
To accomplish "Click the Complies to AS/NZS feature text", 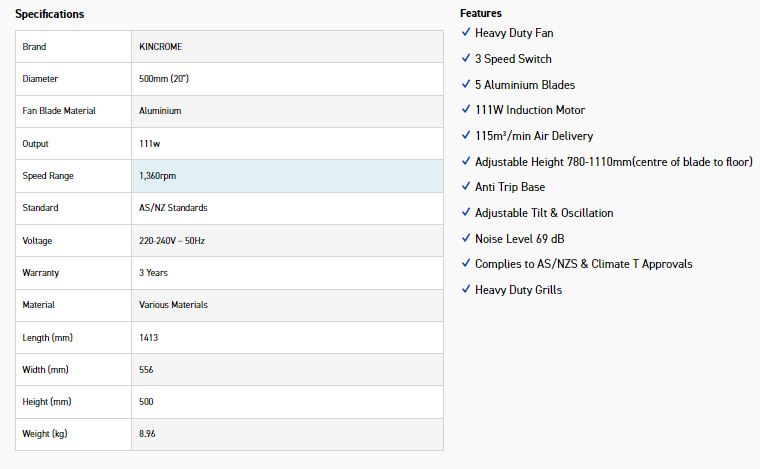I will coord(583,264).
